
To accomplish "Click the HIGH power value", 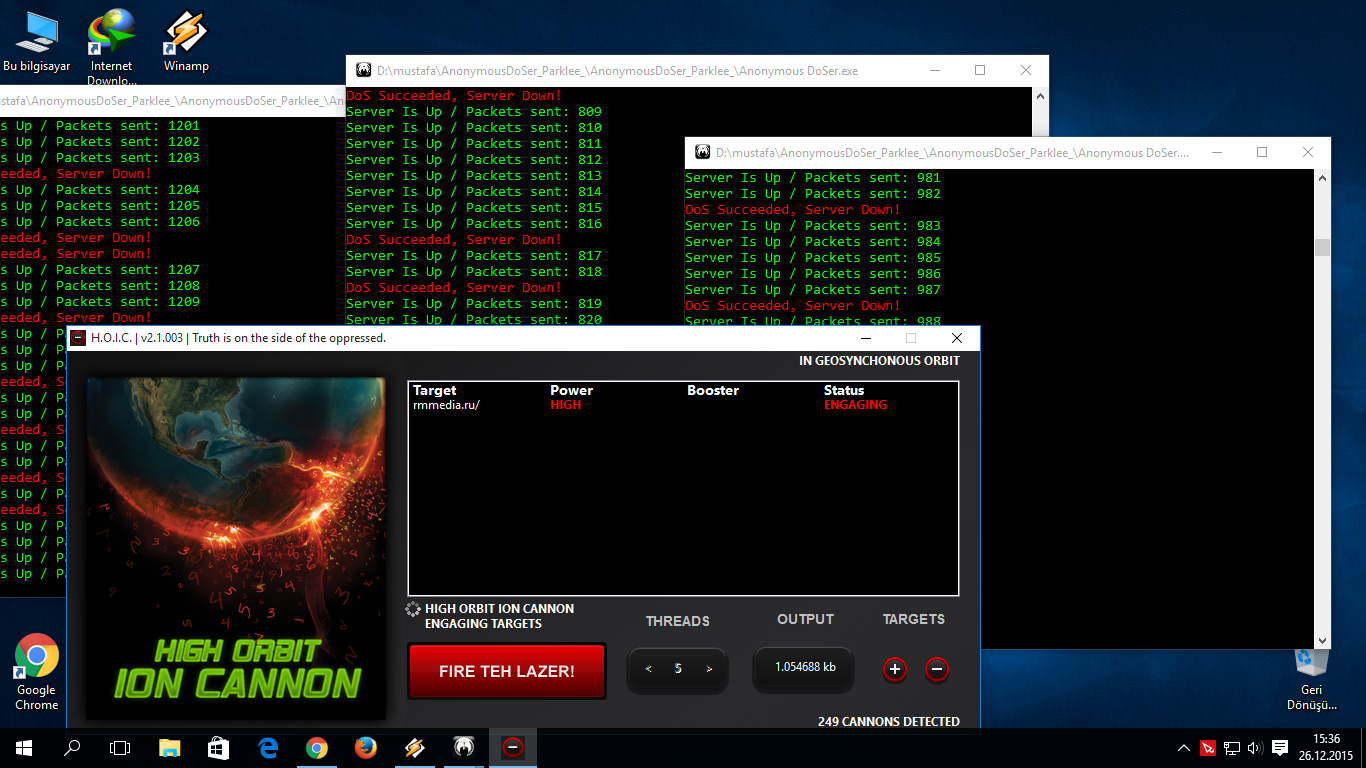I will coord(566,405).
